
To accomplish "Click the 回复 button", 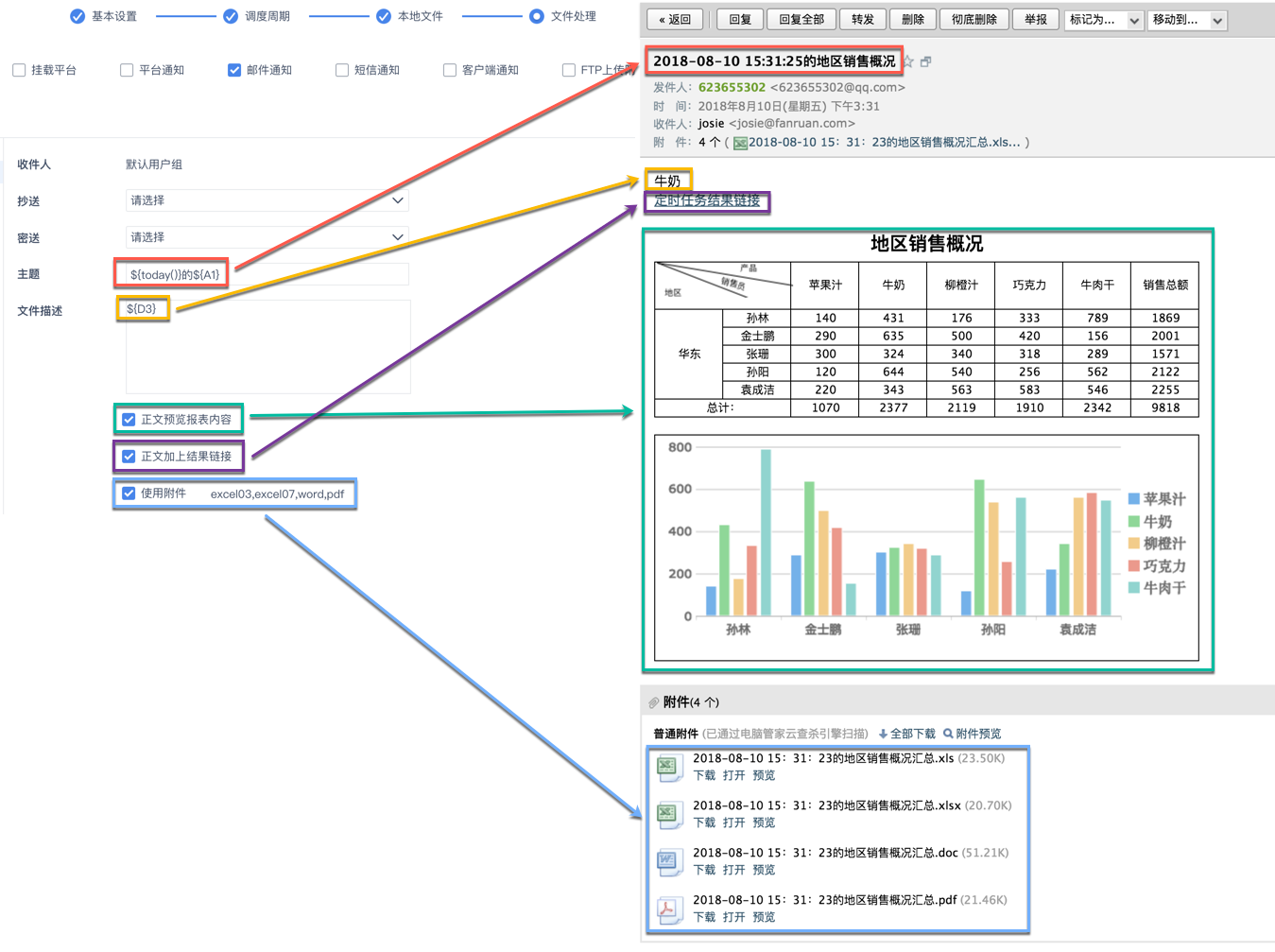I will pyautogui.click(x=740, y=19).
